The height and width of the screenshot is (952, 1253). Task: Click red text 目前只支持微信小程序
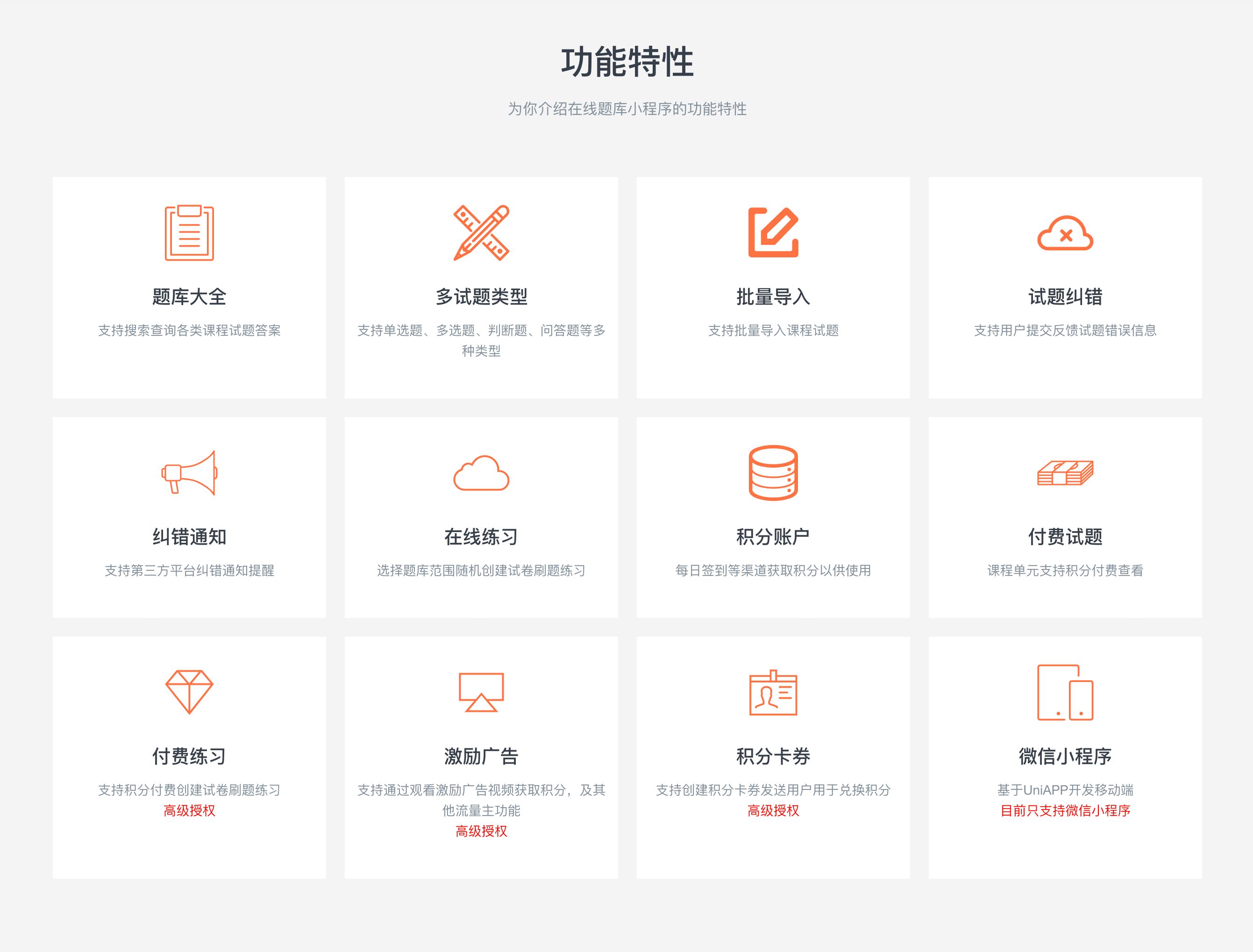pos(1065,810)
